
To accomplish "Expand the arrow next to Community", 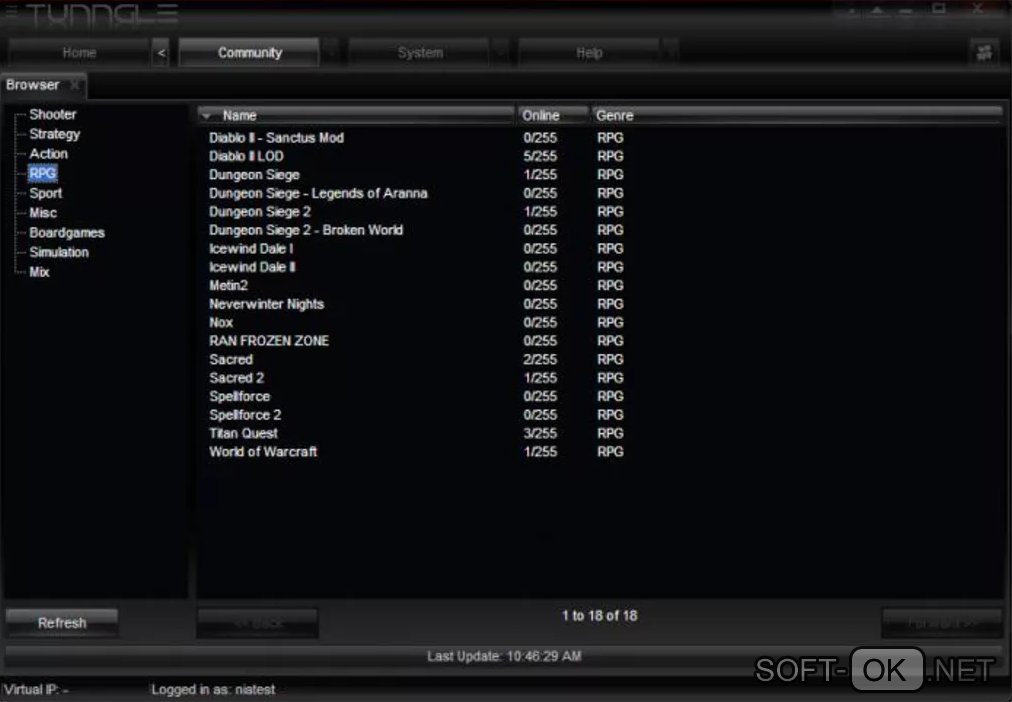I will (x=330, y=52).
